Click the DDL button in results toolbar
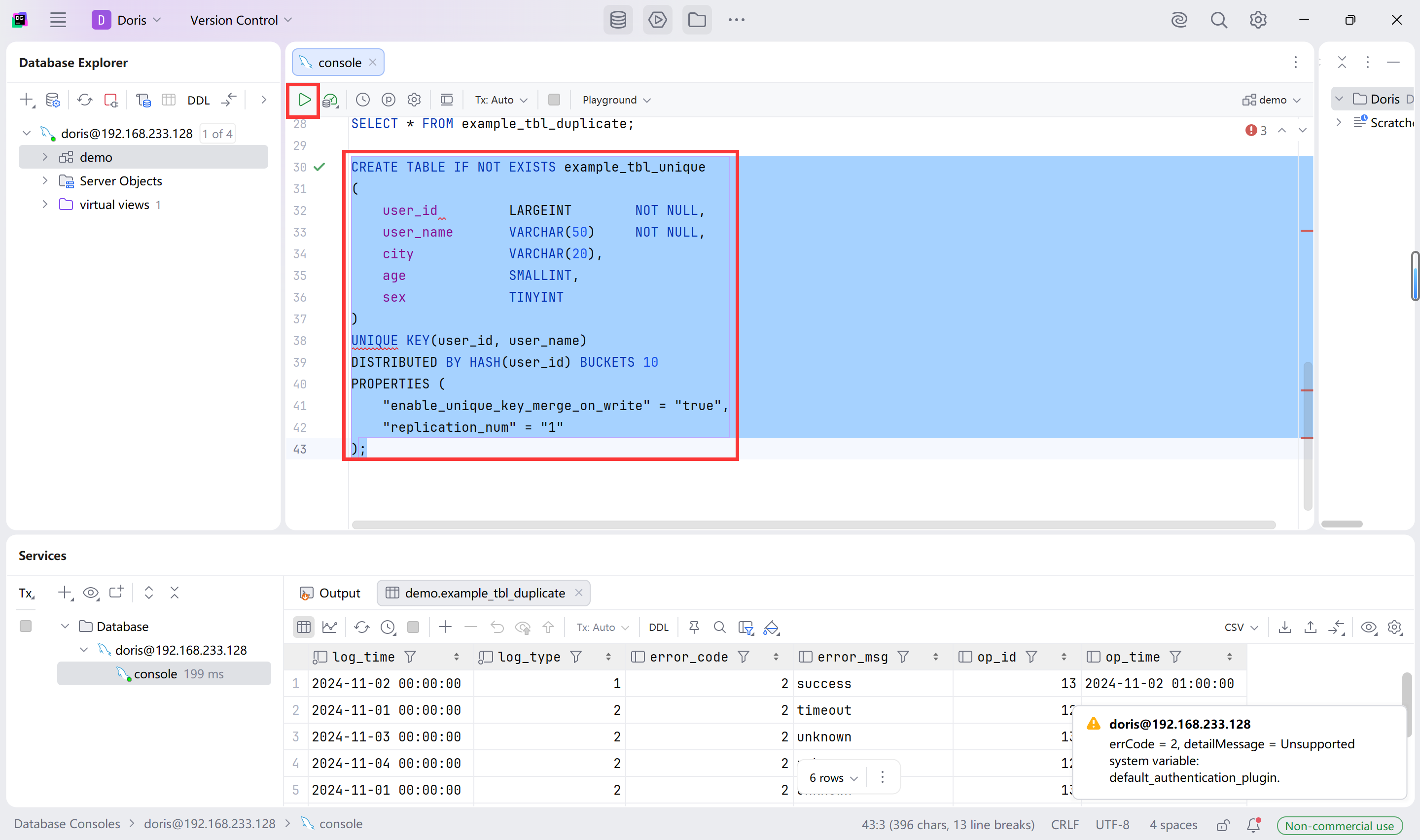This screenshot has width=1420, height=840. [x=658, y=627]
